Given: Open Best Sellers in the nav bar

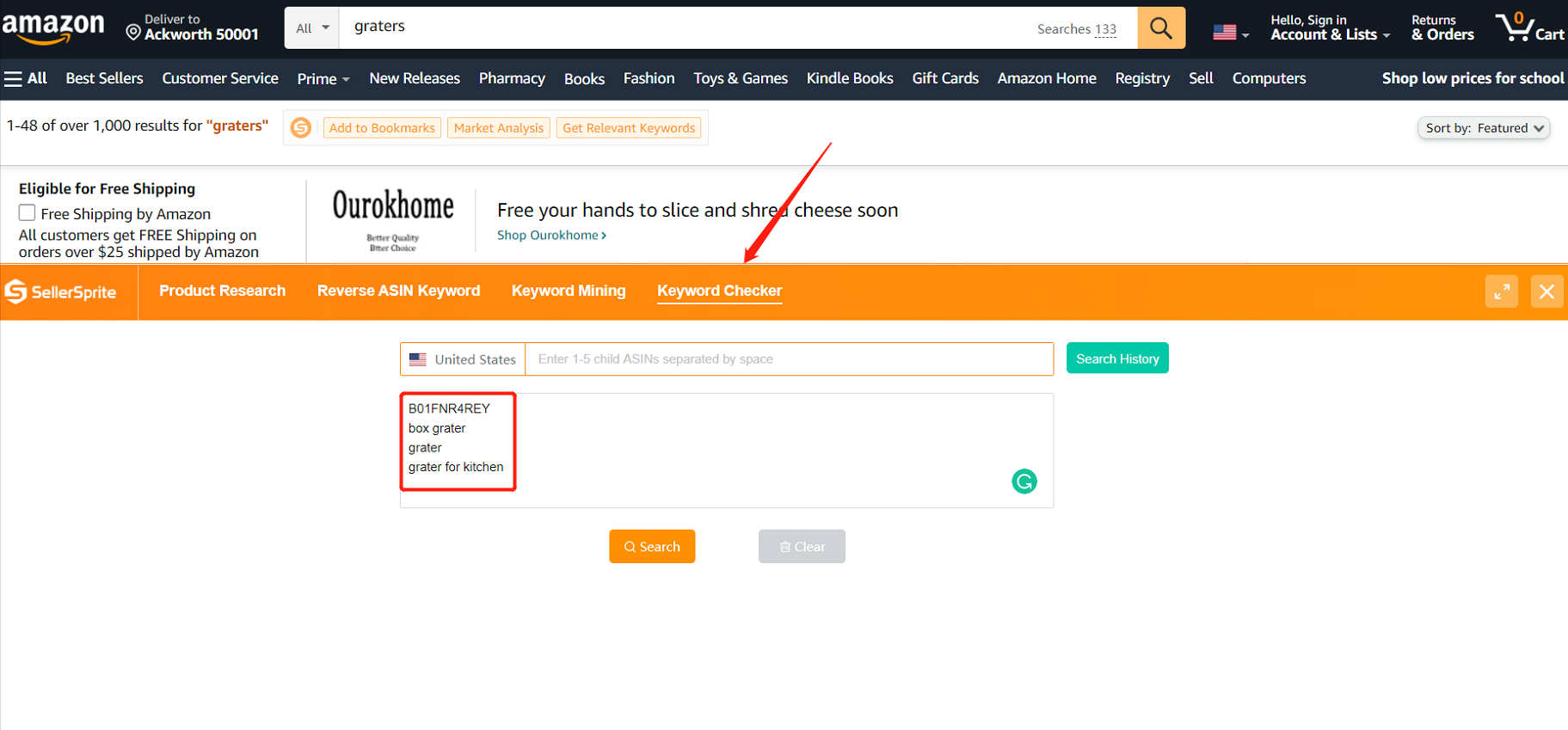Looking at the screenshot, I should click(x=105, y=78).
